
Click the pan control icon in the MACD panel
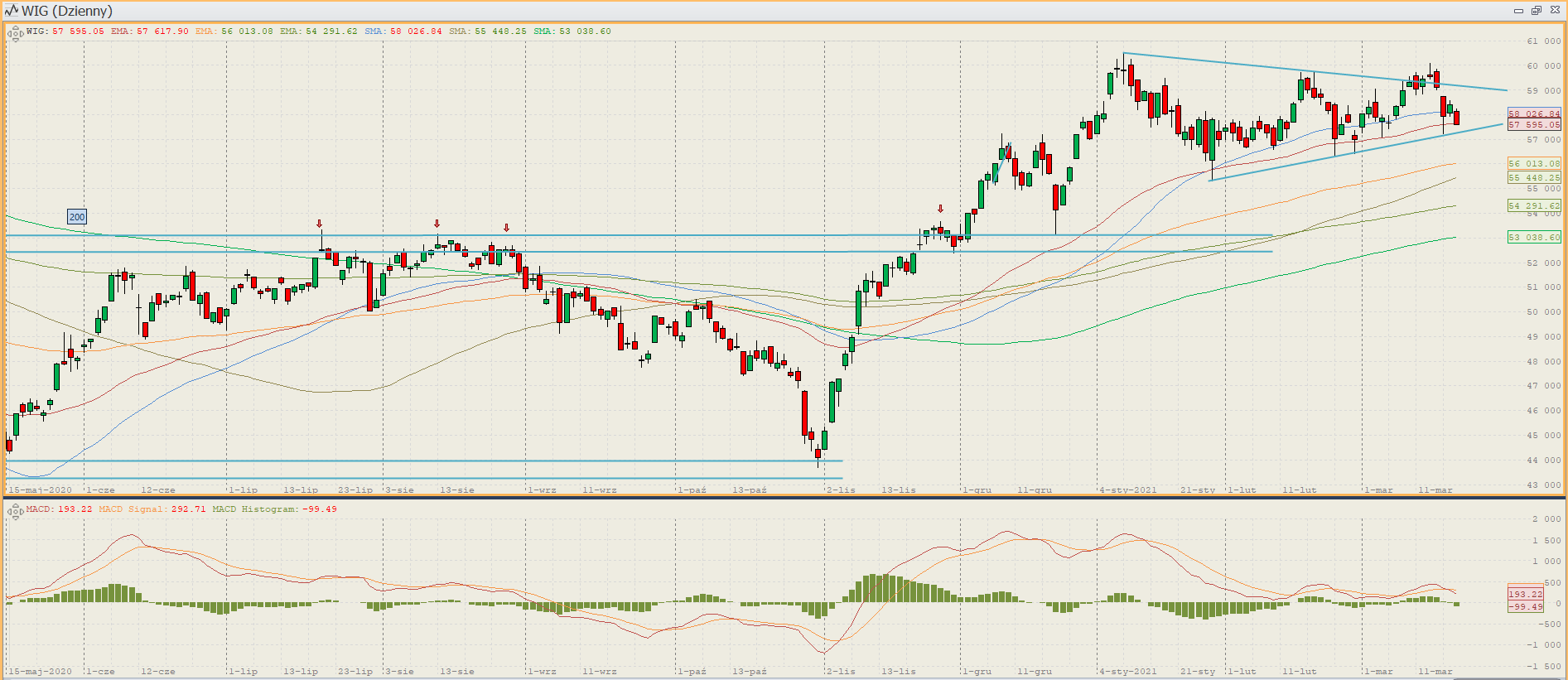point(15,512)
